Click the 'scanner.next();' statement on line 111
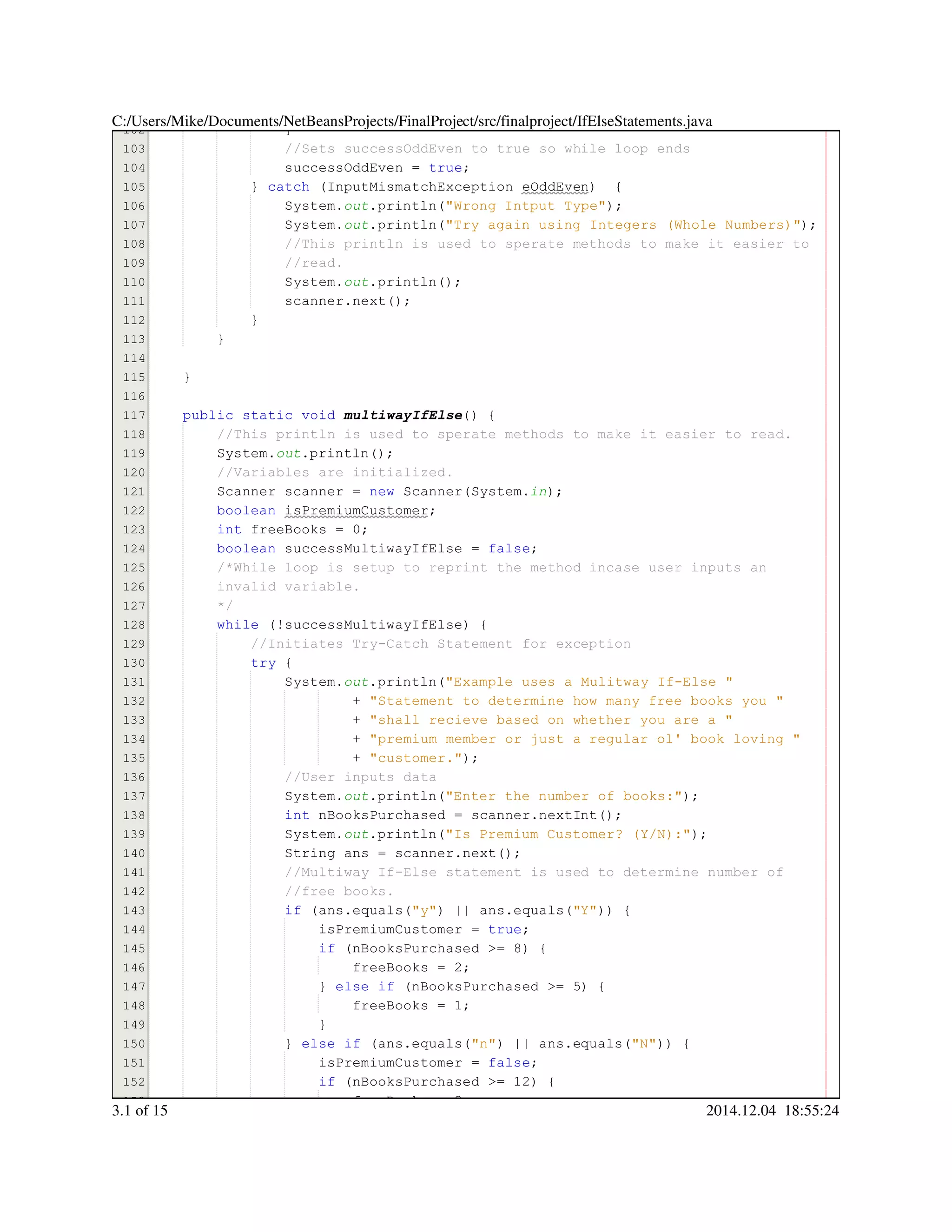Viewport: 952px width, 1232px height. 347,301
